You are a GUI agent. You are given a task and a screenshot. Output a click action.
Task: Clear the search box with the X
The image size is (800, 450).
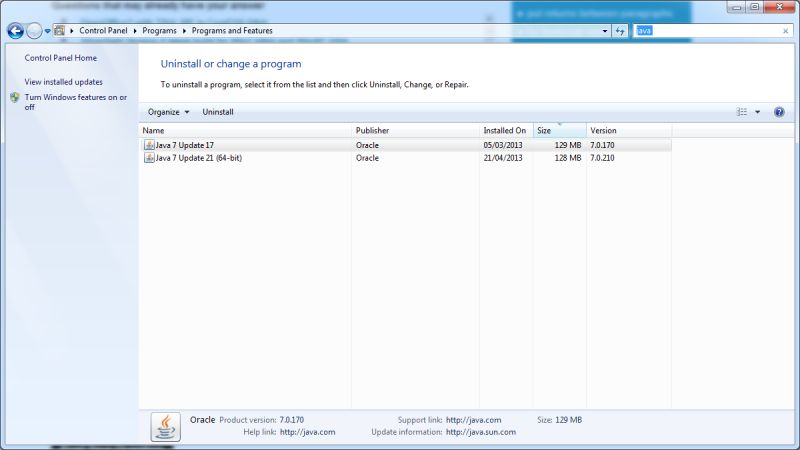pyautogui.click(x=786, y=31)
